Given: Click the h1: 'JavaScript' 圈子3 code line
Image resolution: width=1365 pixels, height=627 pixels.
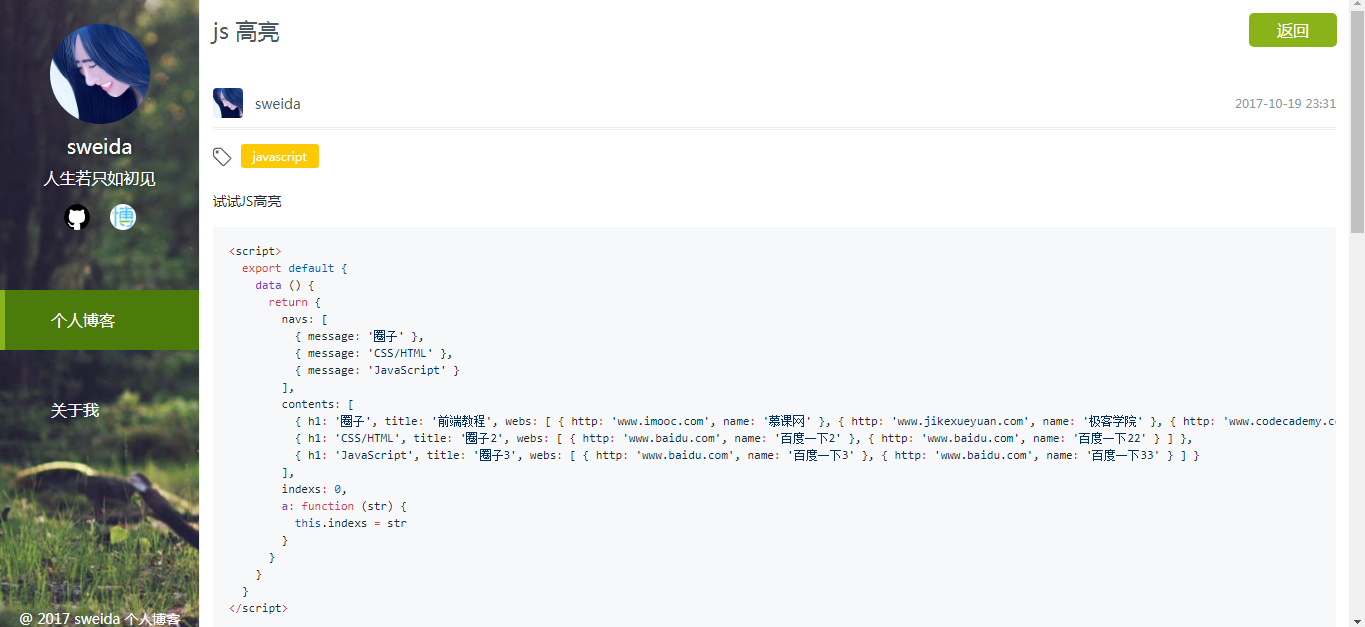Looking at the screenshot, I should pos(747,455).
